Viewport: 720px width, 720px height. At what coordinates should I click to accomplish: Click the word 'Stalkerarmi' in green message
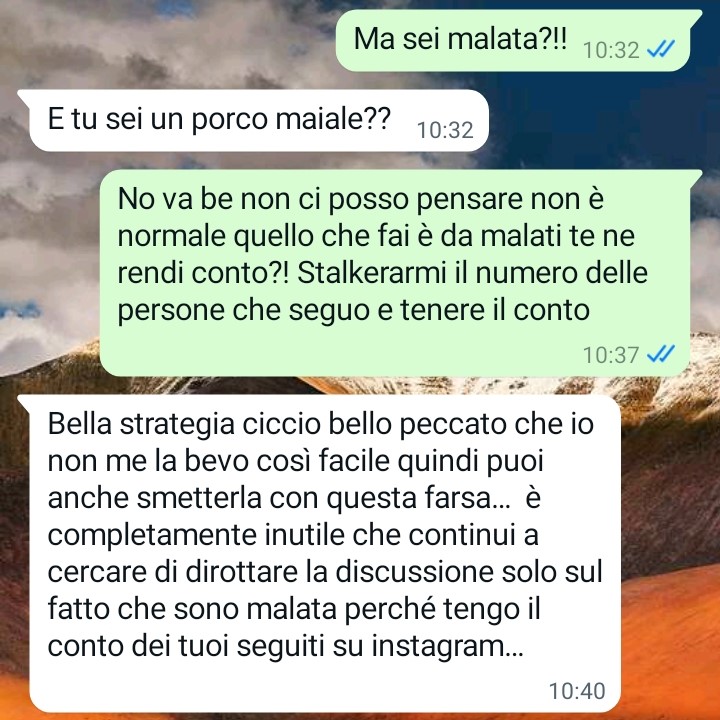coord(372,273)
